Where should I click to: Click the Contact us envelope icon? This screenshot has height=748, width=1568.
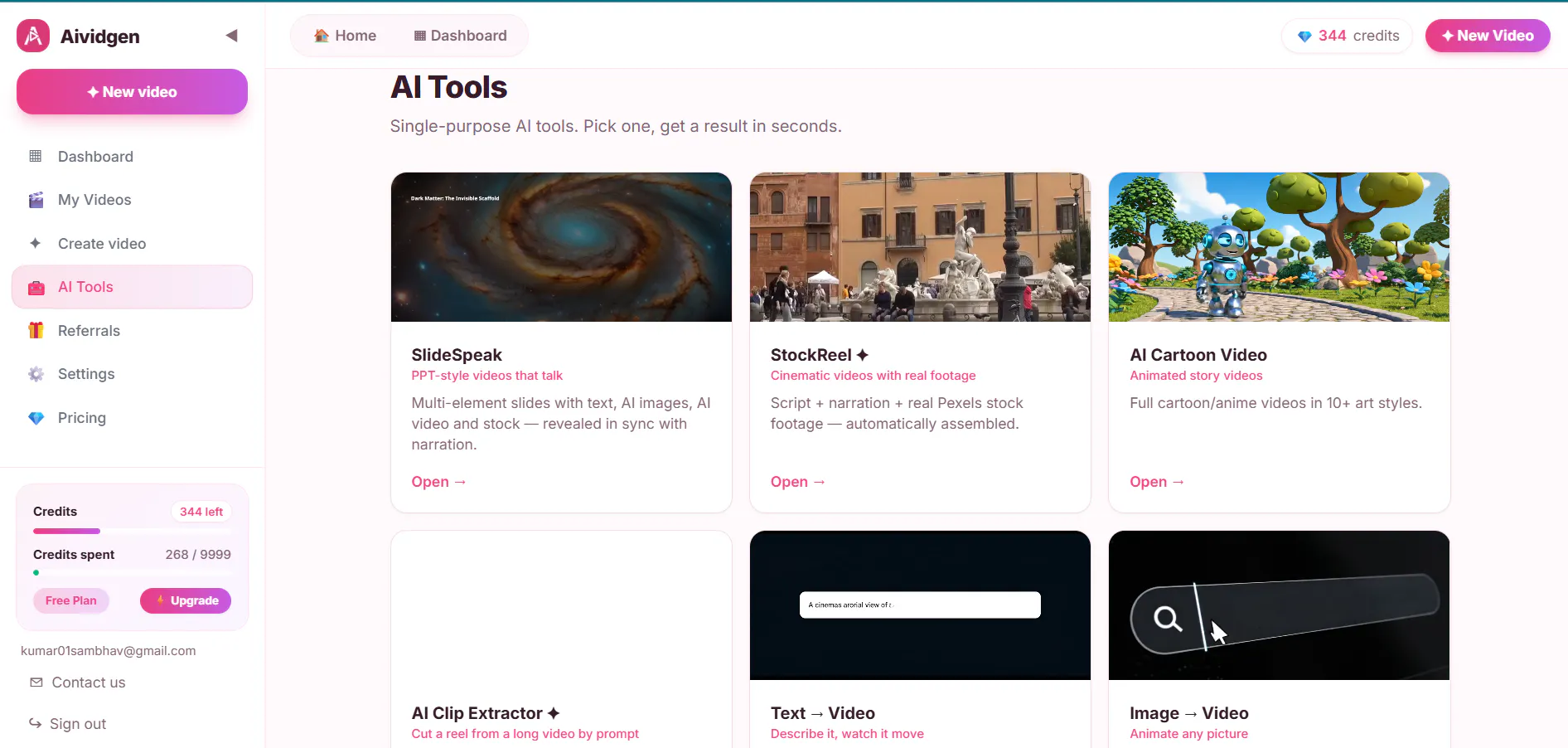36,682
